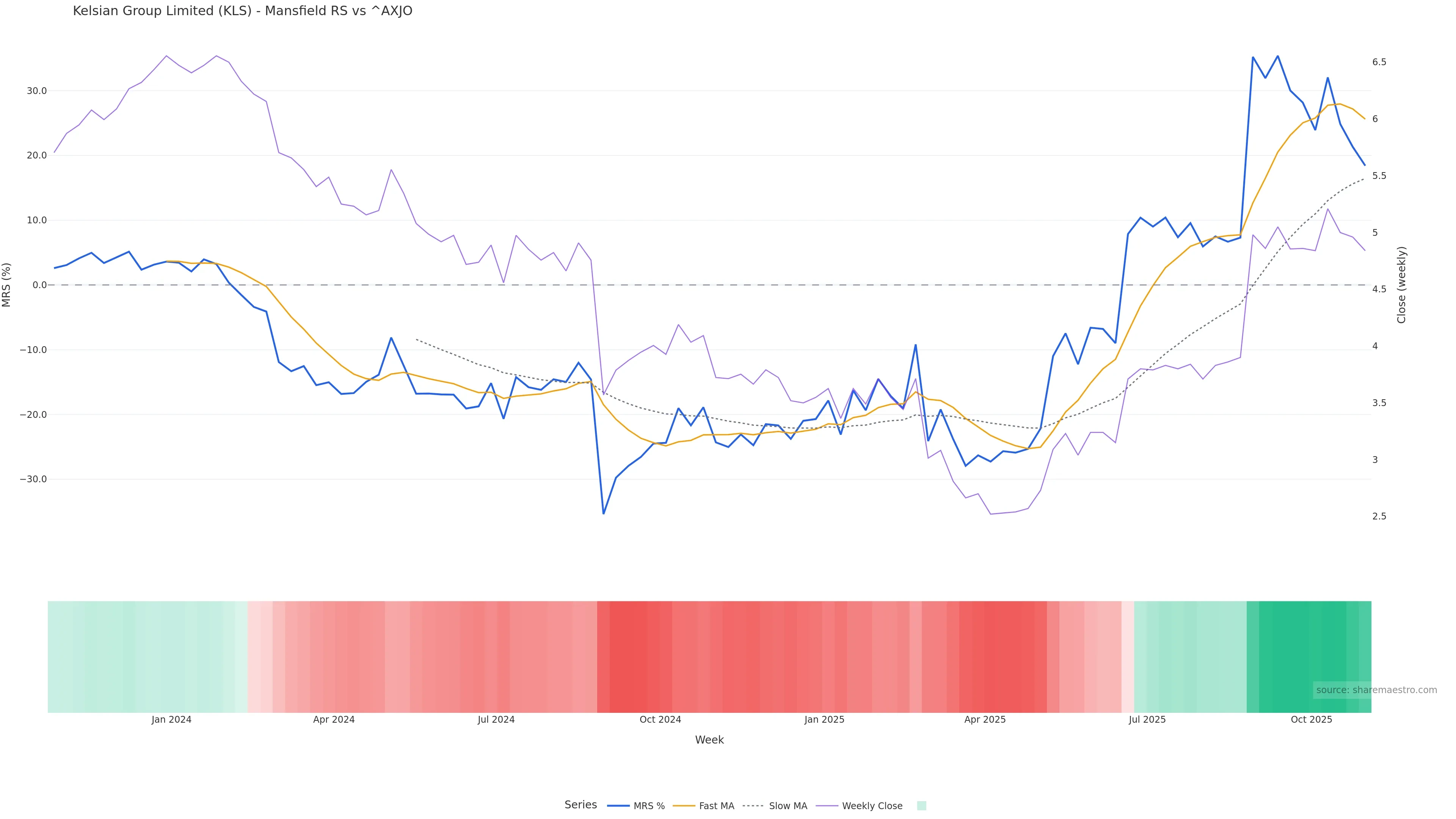Click the Apr 2025 axis tick label
Screen dimensions: 1456x819
point(985,720)
